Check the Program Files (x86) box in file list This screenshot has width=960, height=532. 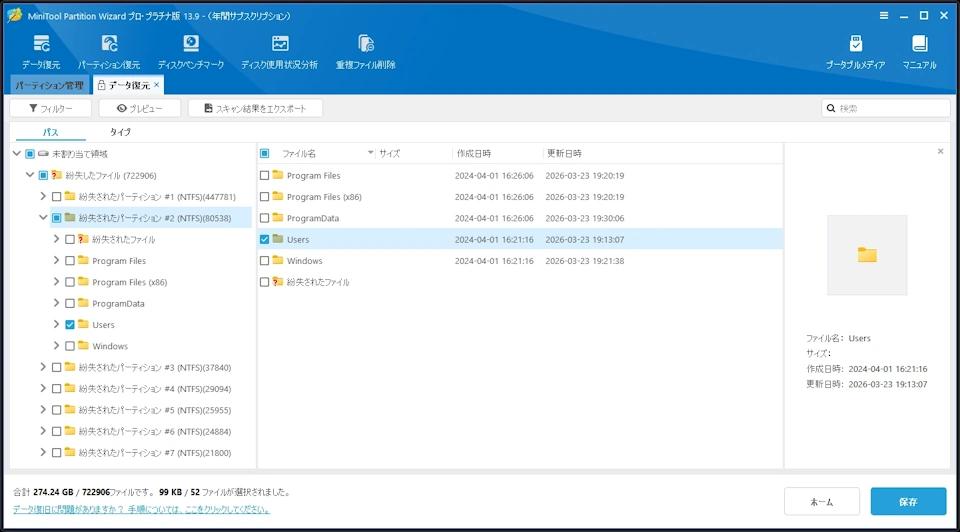pyautogui.click(x=264, y=197)
